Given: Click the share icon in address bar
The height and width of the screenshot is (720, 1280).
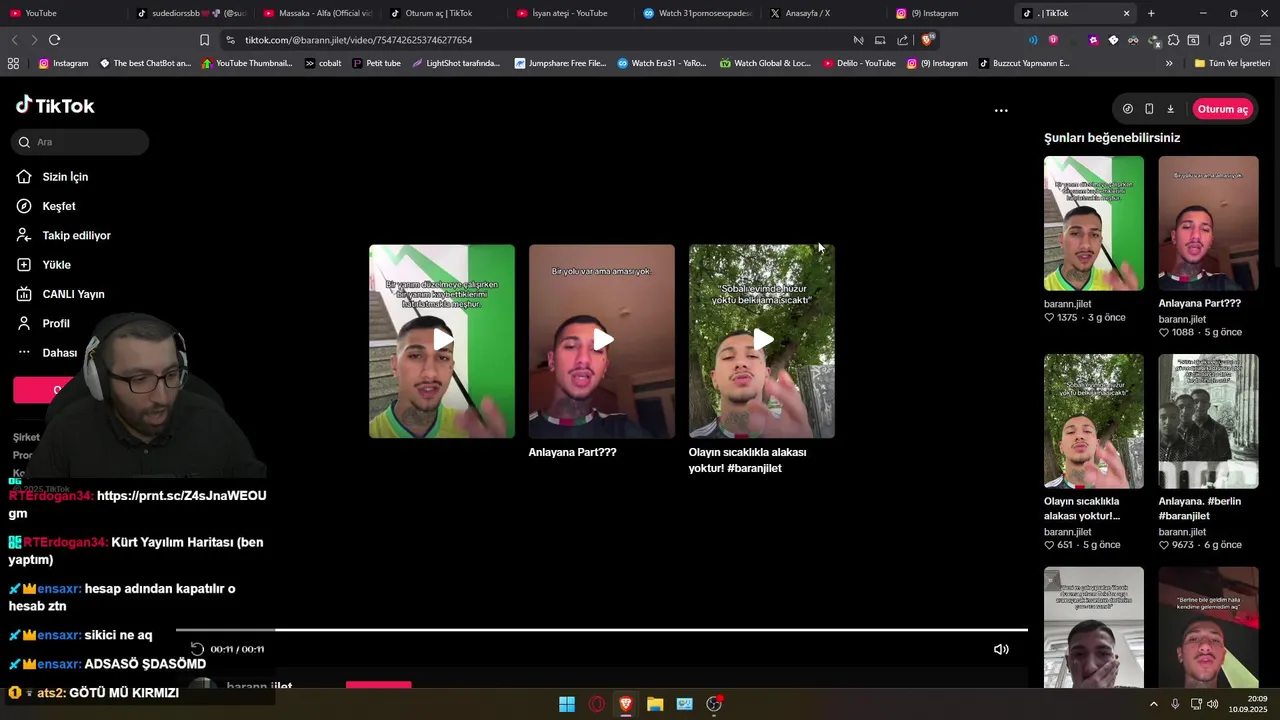Looking at the screenshot, I should (903, 40).
